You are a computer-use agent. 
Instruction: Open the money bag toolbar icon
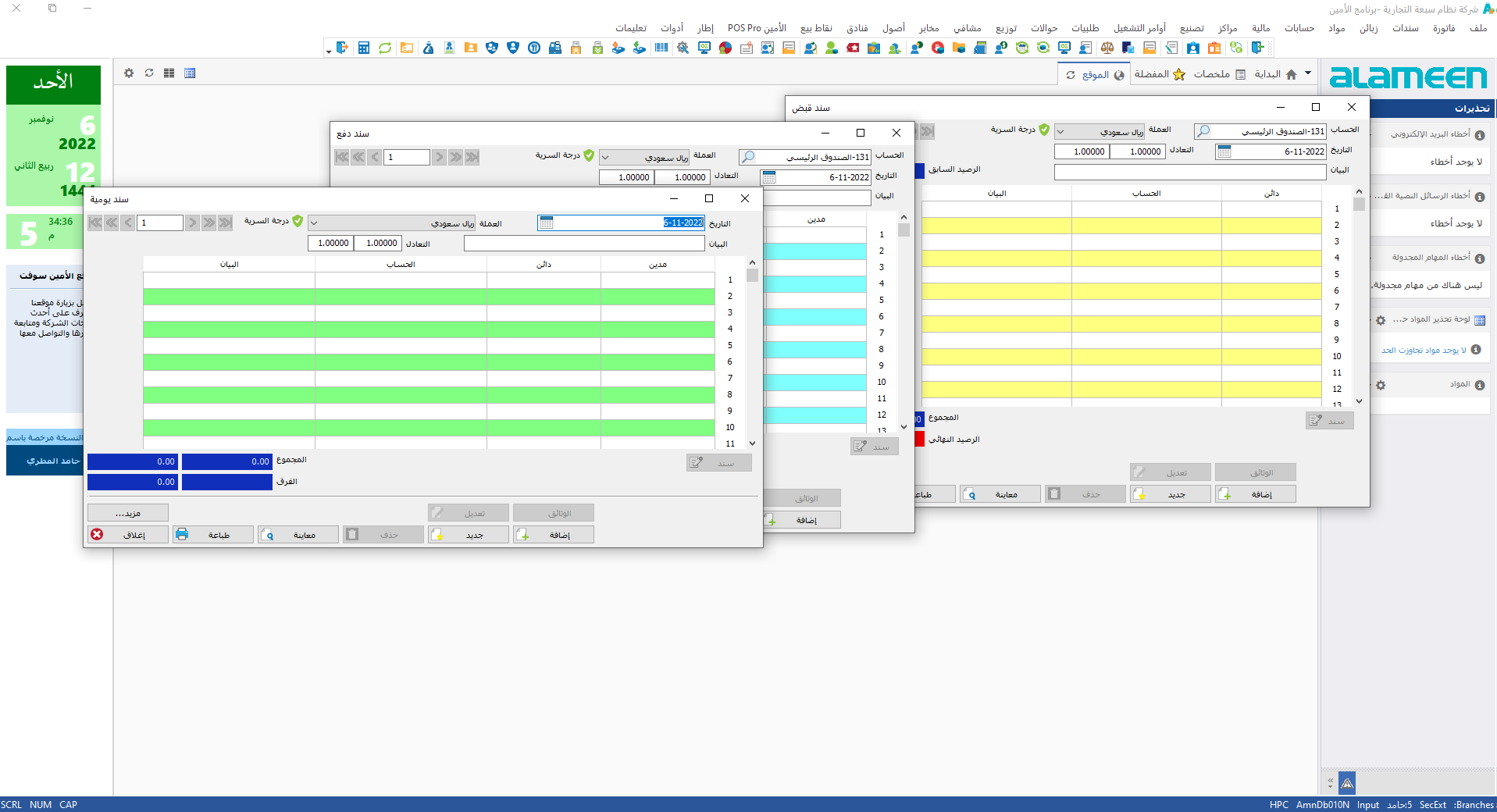(428, 48)
